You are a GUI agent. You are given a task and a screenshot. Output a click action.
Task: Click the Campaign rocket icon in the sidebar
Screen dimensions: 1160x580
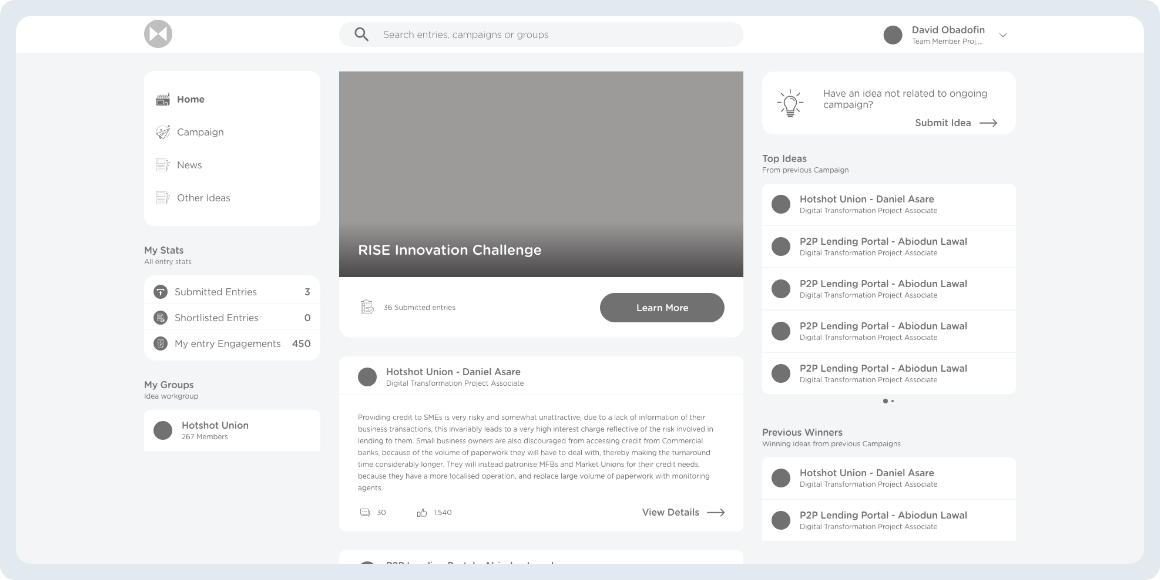pyautogui.click(x=163, y=132)
